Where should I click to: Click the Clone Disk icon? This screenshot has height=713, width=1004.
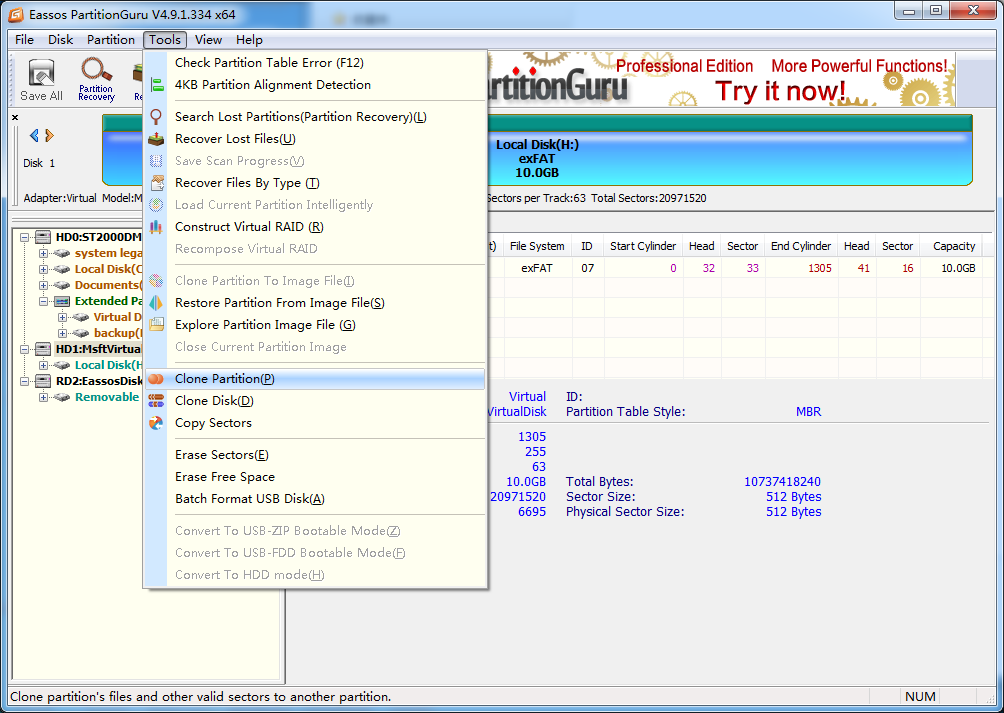156,401
